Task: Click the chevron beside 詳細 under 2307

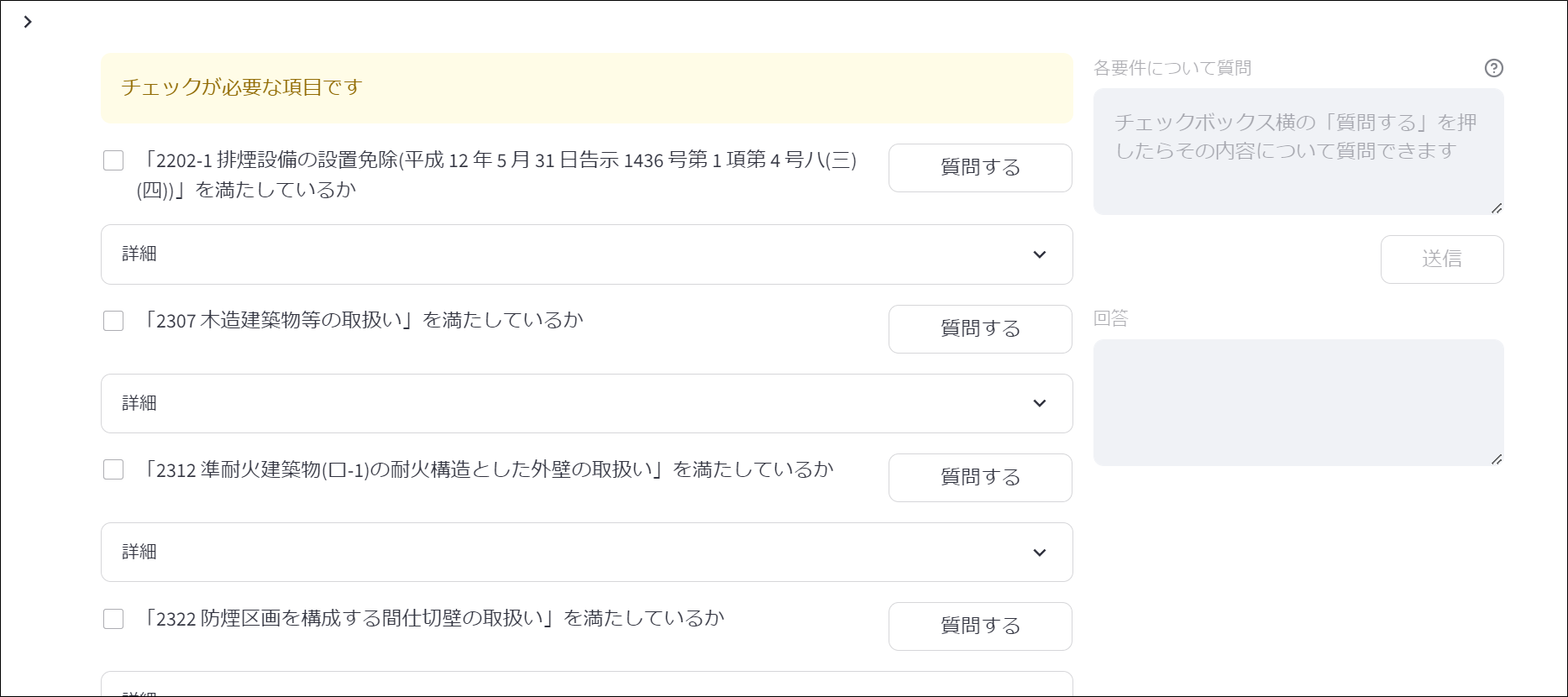Action: (x=1041, y=403)
